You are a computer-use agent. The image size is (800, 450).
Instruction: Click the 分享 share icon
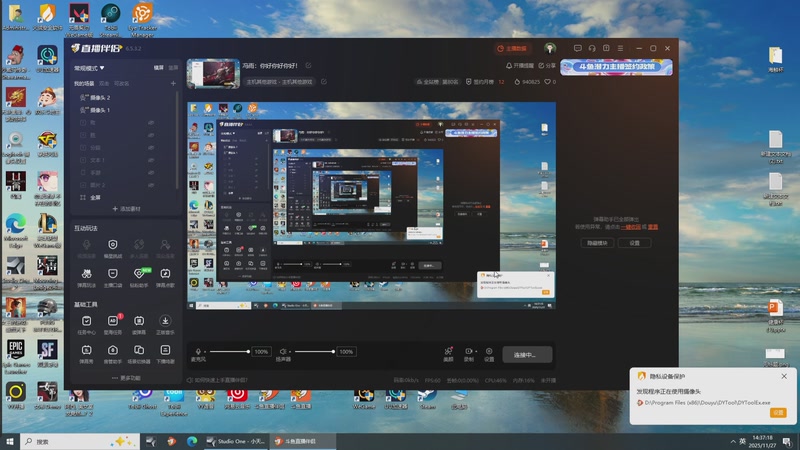(541, 66)
